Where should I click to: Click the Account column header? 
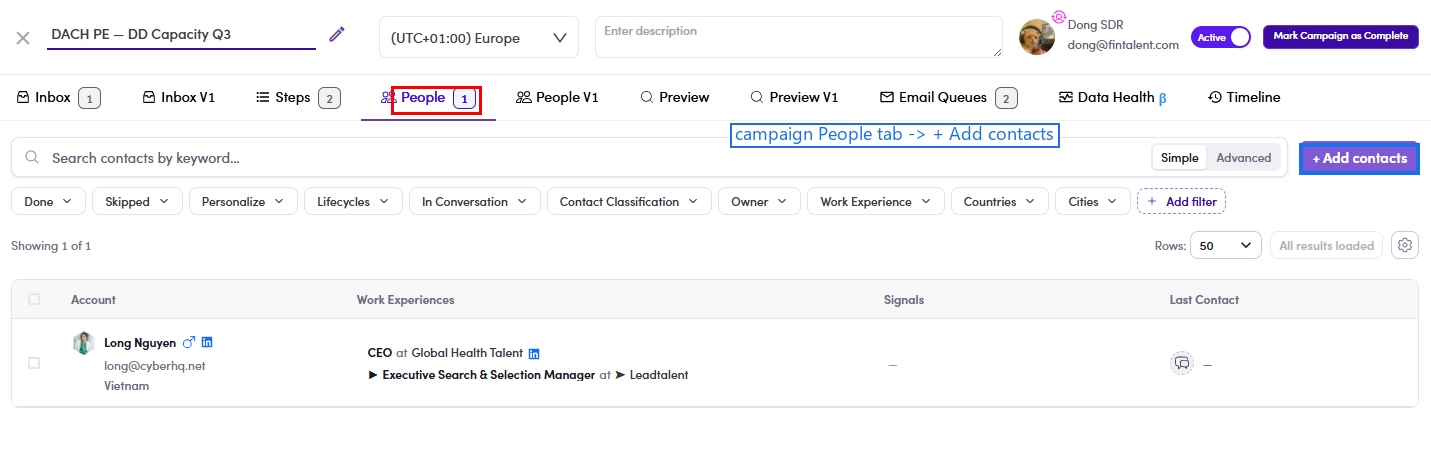[x=93, y=300]
